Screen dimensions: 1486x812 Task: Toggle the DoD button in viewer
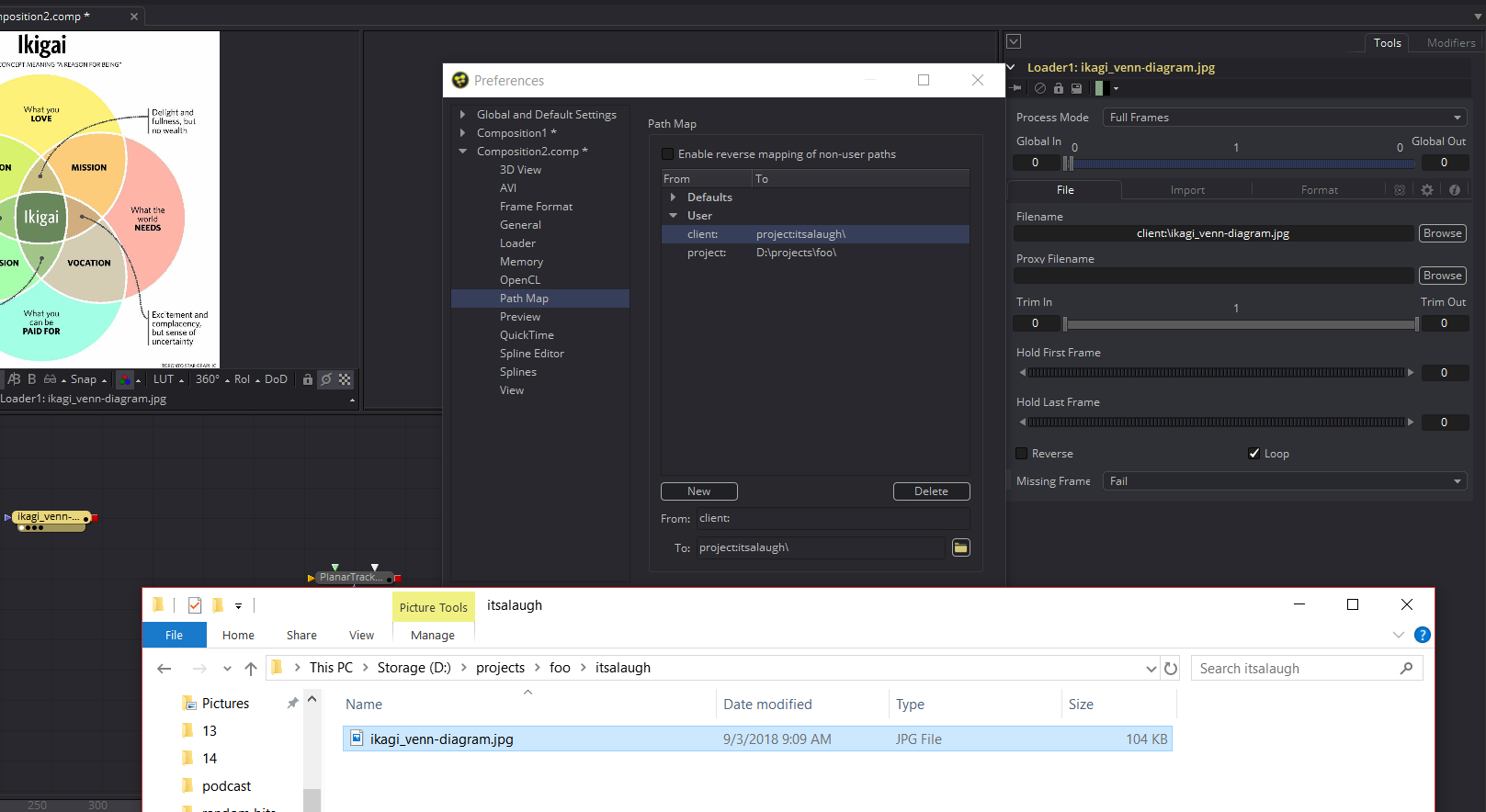point(276,379)
